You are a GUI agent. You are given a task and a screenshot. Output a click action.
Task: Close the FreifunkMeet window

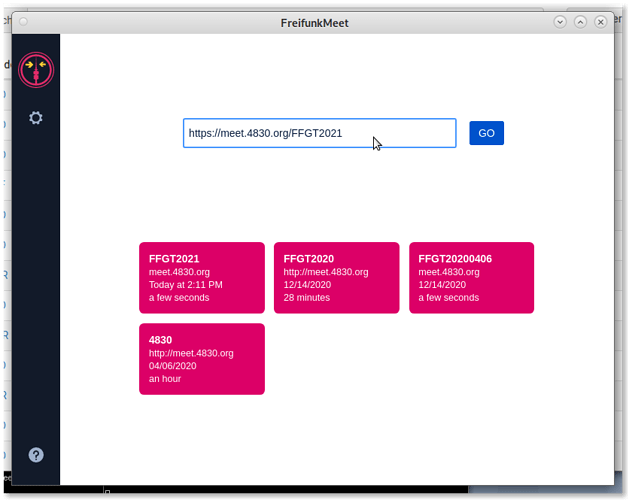[x=600, y=22]
